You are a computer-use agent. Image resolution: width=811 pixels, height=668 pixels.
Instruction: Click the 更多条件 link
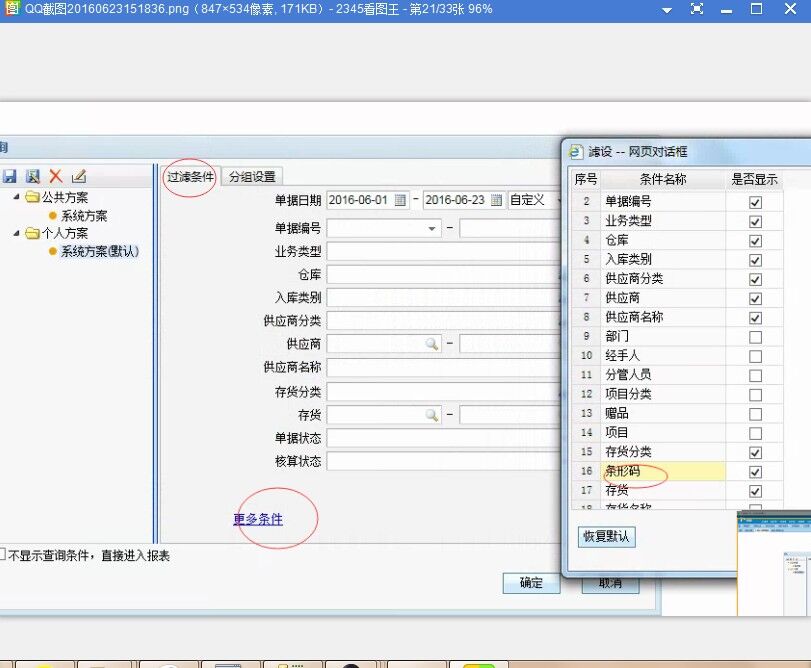click(x=258, y=519)
